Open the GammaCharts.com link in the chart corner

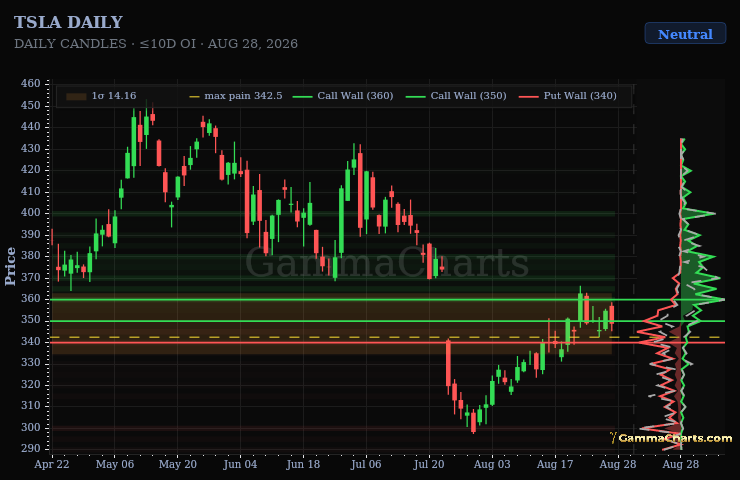tap(671, 438)
